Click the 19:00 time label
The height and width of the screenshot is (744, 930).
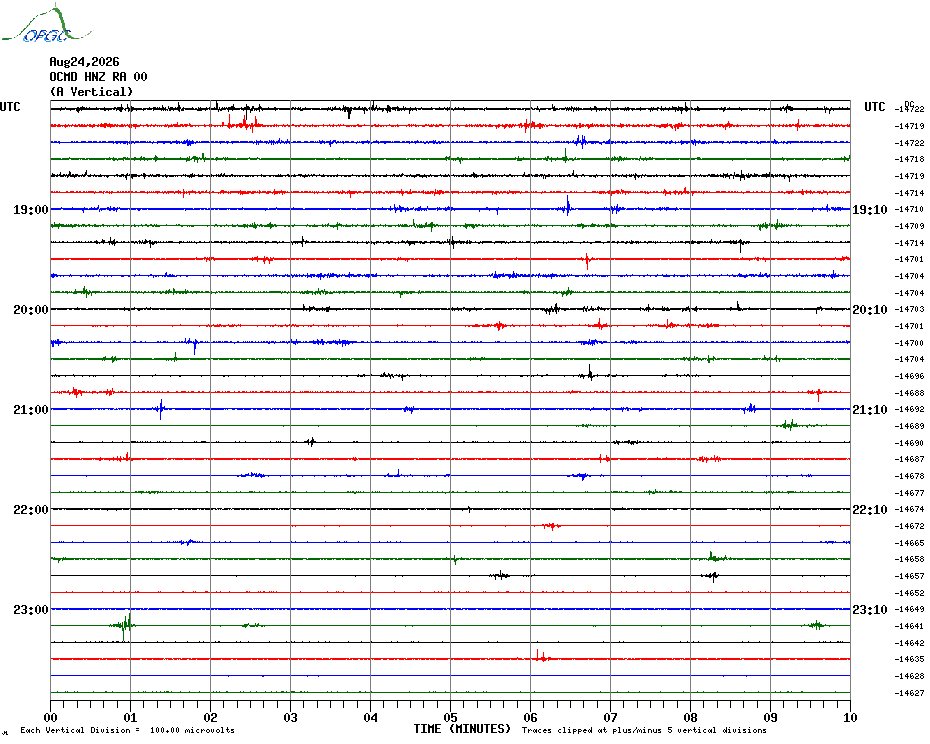pos(31,209)
